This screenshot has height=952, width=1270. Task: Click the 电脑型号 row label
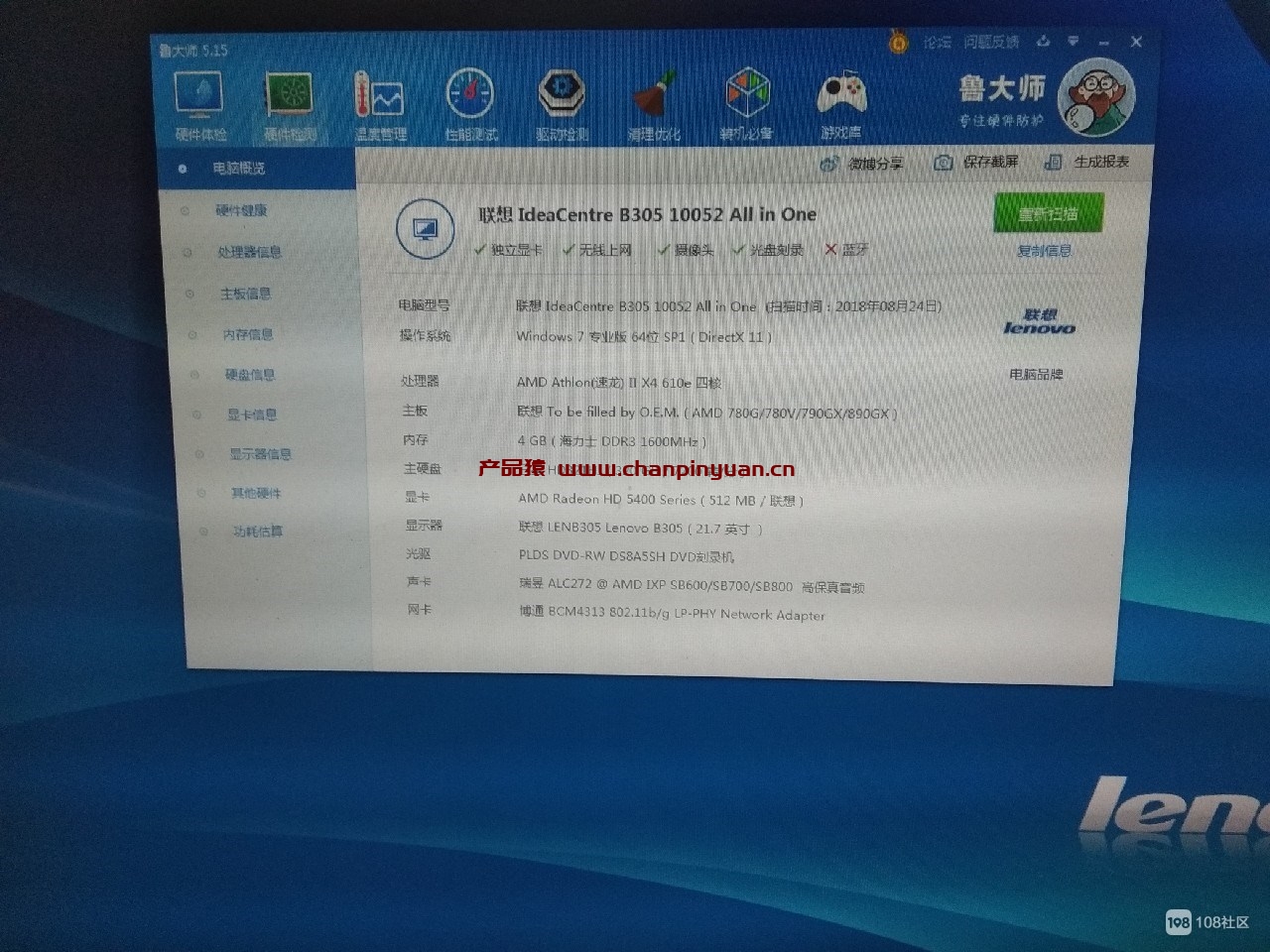tap(424, 305)
